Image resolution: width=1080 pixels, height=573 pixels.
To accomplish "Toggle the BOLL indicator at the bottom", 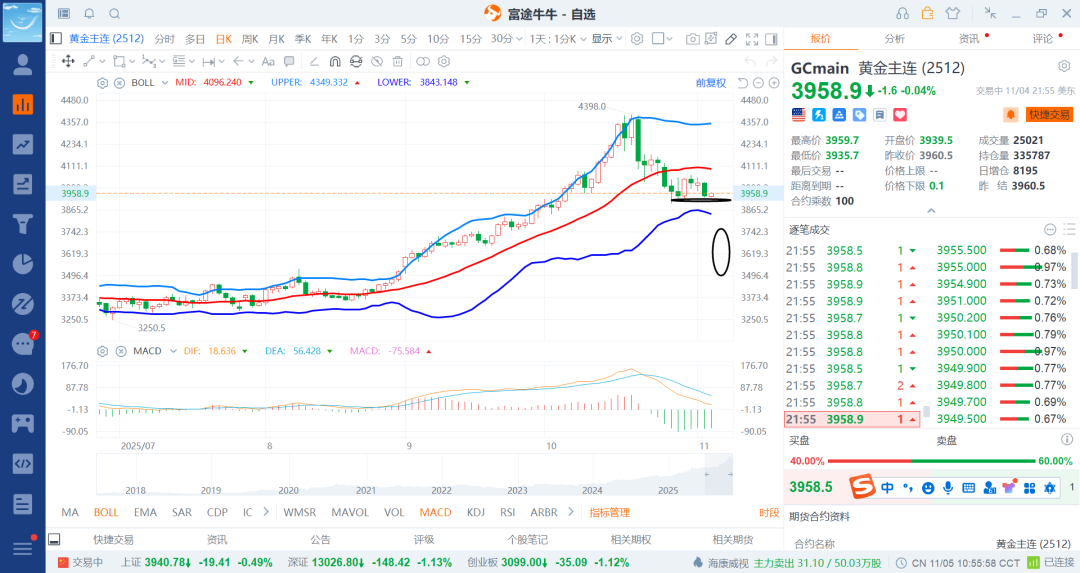I will [x=106, y=512].
